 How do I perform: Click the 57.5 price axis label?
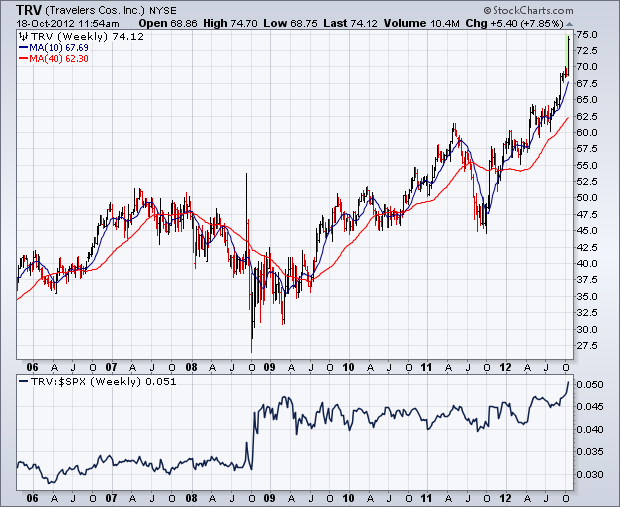pyautogui.click(x=587, y=149)
